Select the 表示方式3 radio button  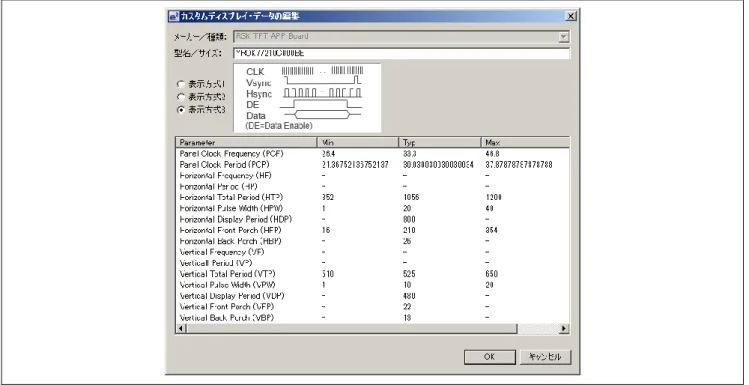click(181, 110)
